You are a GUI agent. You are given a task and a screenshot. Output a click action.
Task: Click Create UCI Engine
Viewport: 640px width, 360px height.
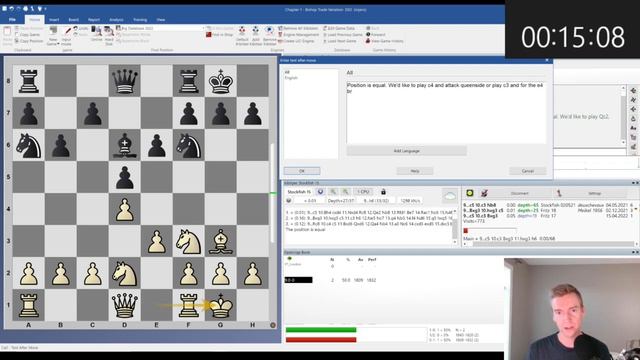pyautogui.click(x=296, y=41)
